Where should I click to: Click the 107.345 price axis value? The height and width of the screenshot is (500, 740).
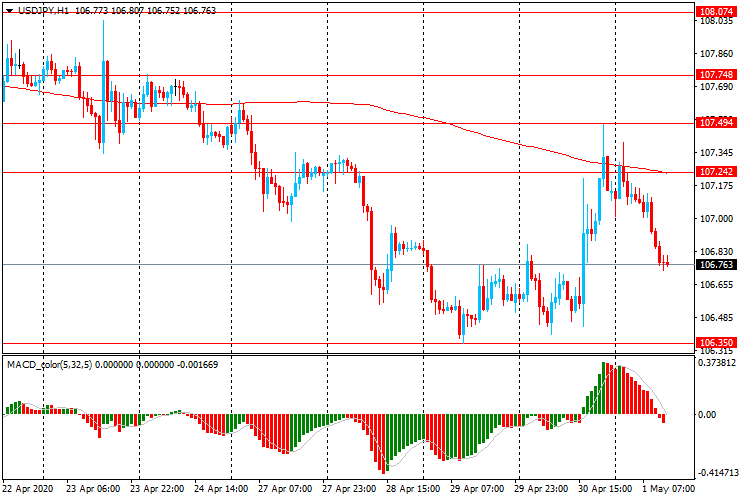click(716, 153)
